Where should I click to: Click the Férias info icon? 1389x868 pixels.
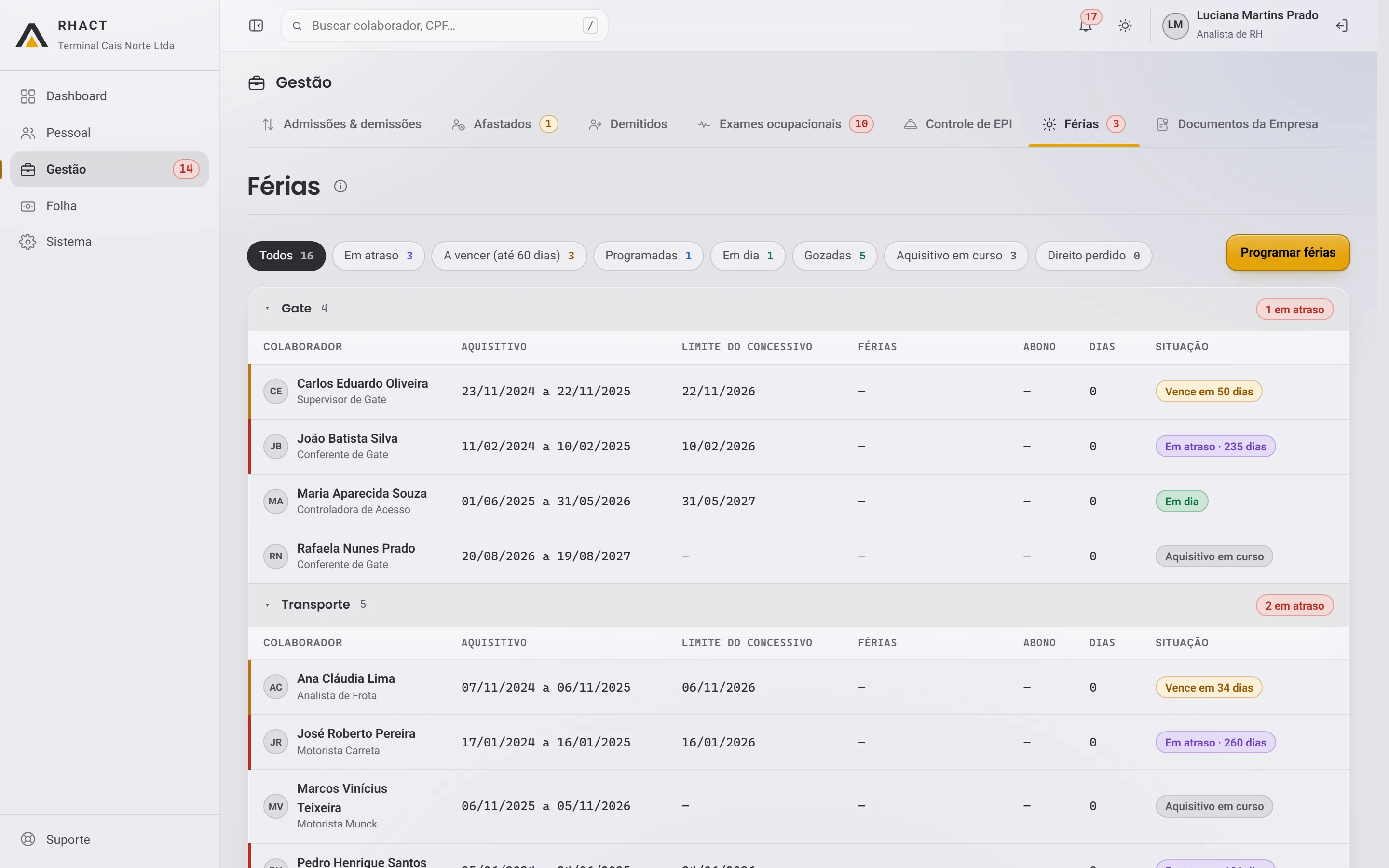tap(340, 186)
